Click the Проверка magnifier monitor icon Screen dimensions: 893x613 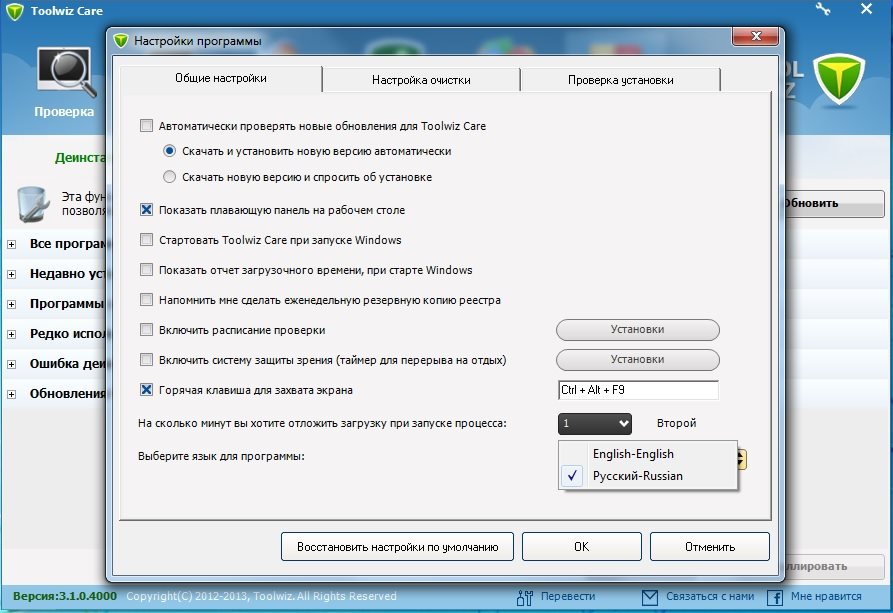tap(65, 71)
